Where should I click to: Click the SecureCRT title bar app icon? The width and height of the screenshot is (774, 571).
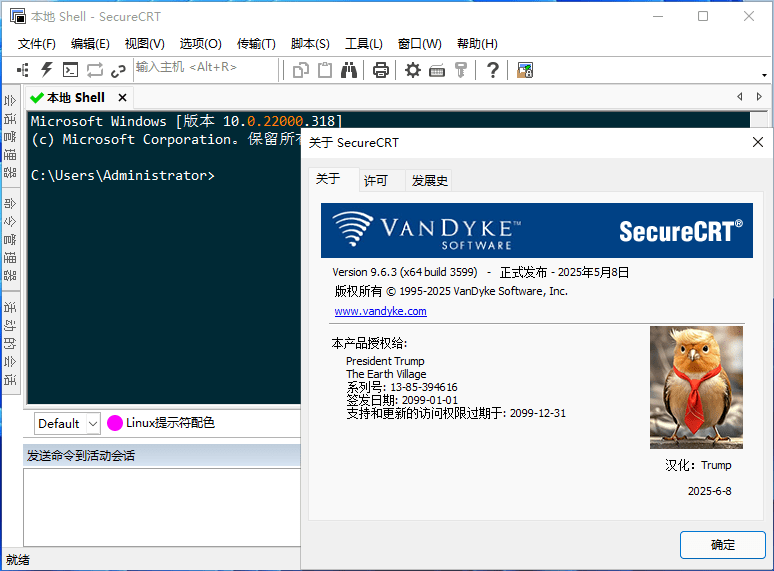click(18, 16)
